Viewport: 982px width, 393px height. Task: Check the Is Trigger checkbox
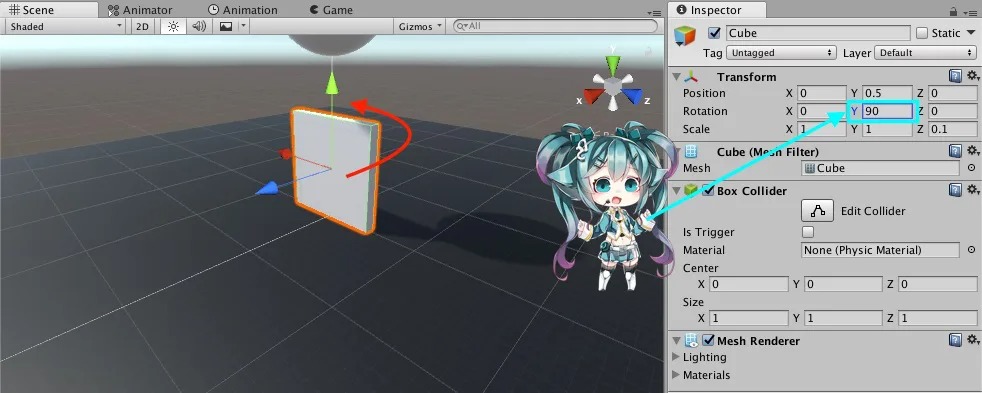808,232
